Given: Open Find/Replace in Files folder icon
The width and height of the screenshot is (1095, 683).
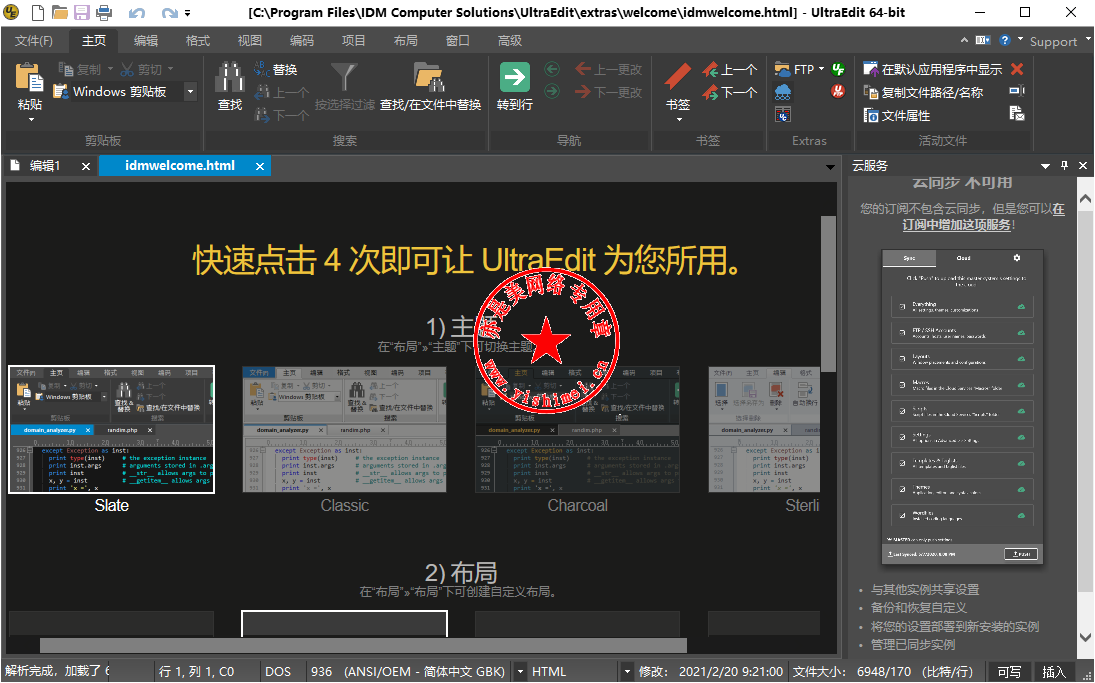Looking at the screenshot, I should point(430,78).
